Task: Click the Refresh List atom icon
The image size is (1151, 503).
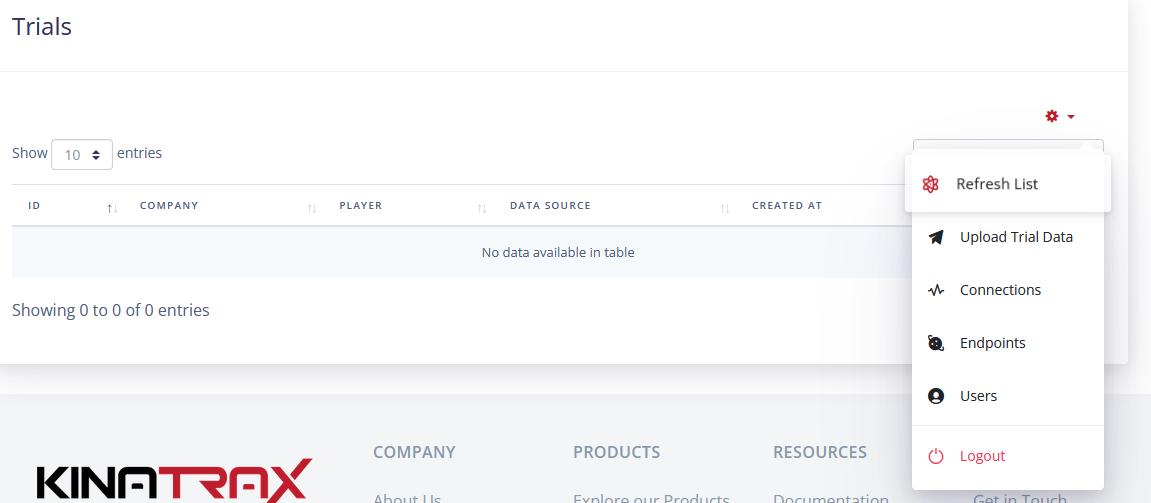Action: click(x=931, y=184)
